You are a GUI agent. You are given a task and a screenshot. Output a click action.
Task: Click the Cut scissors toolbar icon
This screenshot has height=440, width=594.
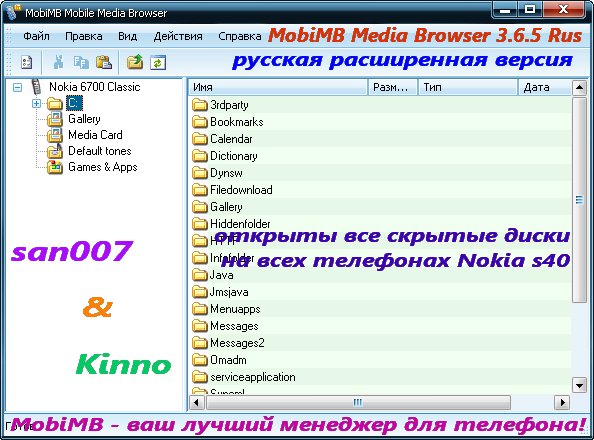tap(58, 62)
